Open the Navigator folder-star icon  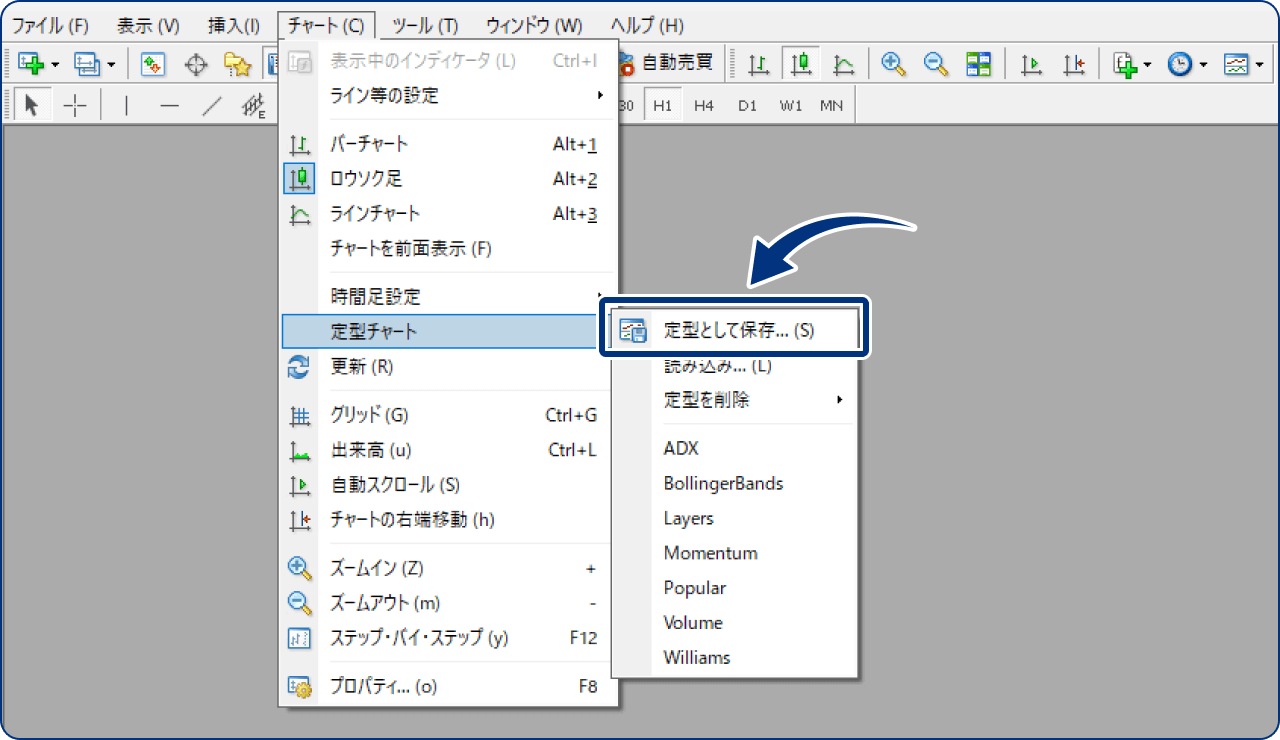(x=237, y=64)
